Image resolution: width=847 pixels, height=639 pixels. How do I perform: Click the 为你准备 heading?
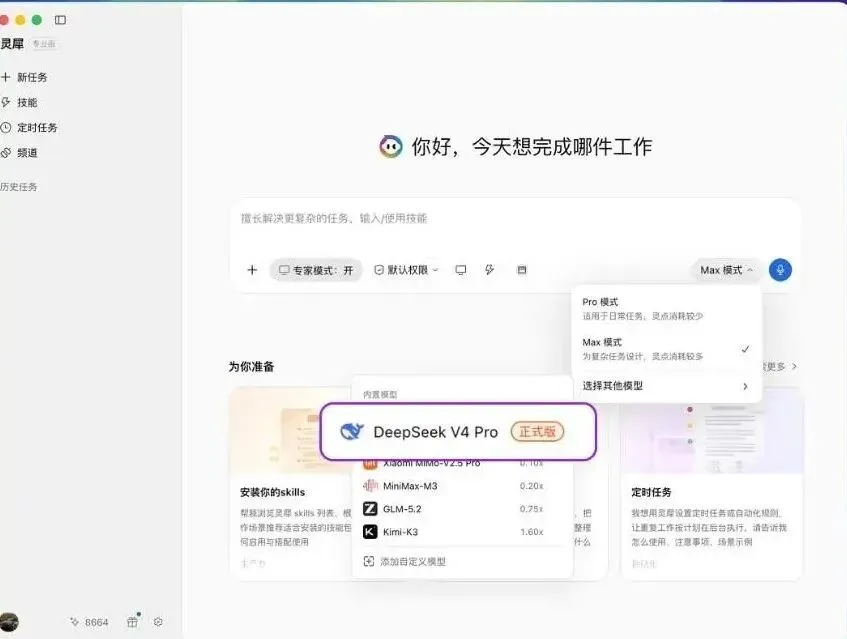pyautogui.click(x=252, y=367)
